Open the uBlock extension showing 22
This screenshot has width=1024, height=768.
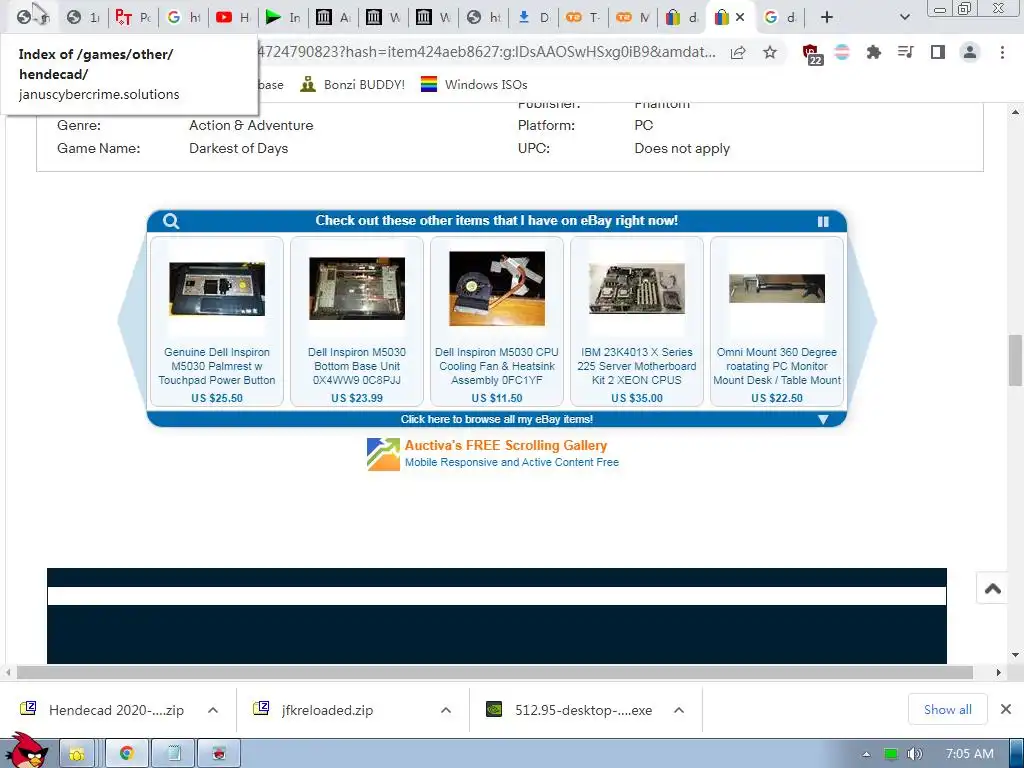point(812,53)
